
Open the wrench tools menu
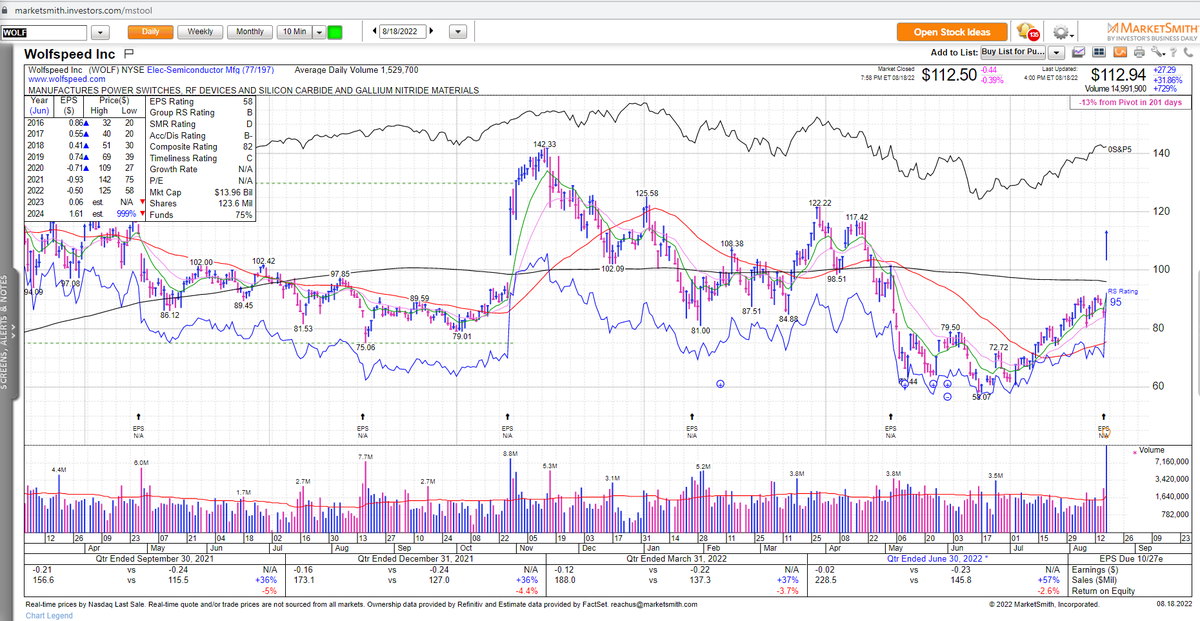coord(1157,52)
